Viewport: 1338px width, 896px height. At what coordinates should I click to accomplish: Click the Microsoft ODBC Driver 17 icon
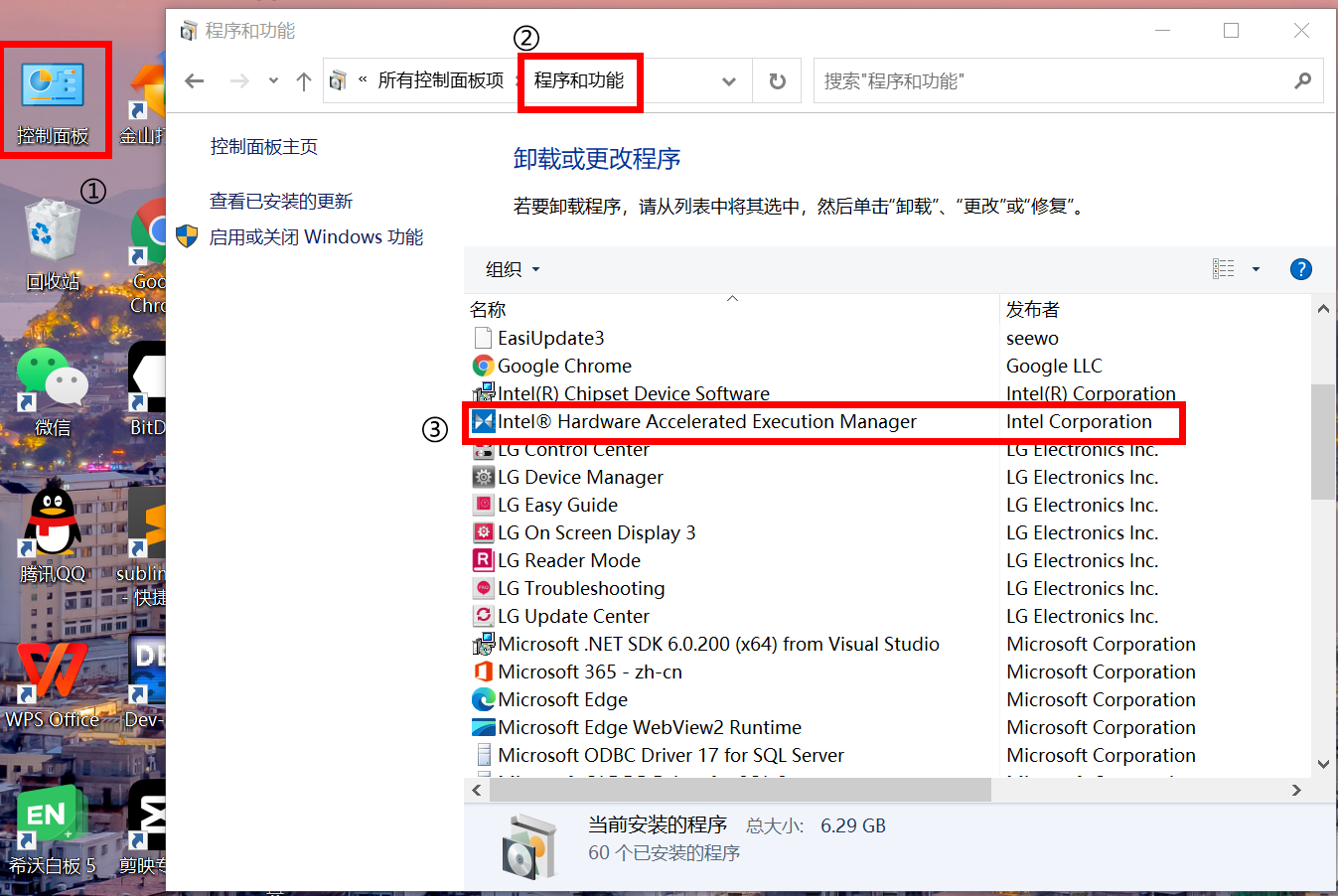pyautogui.click(x=483, y=755)
